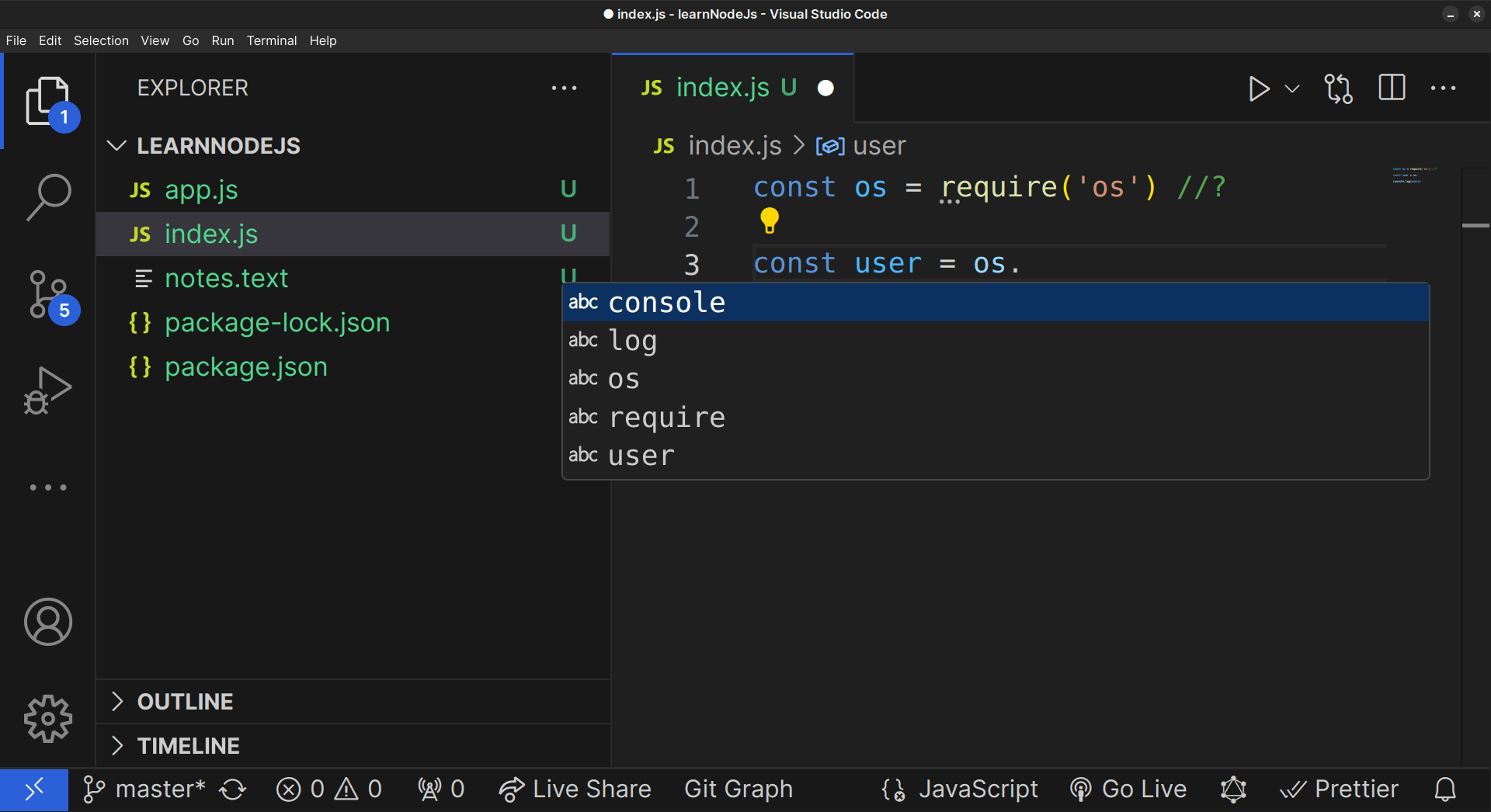Show code actions via the lightbulb
This screenshot has width=1491, height=812.
pyautogui.click(x=770, y=221)
